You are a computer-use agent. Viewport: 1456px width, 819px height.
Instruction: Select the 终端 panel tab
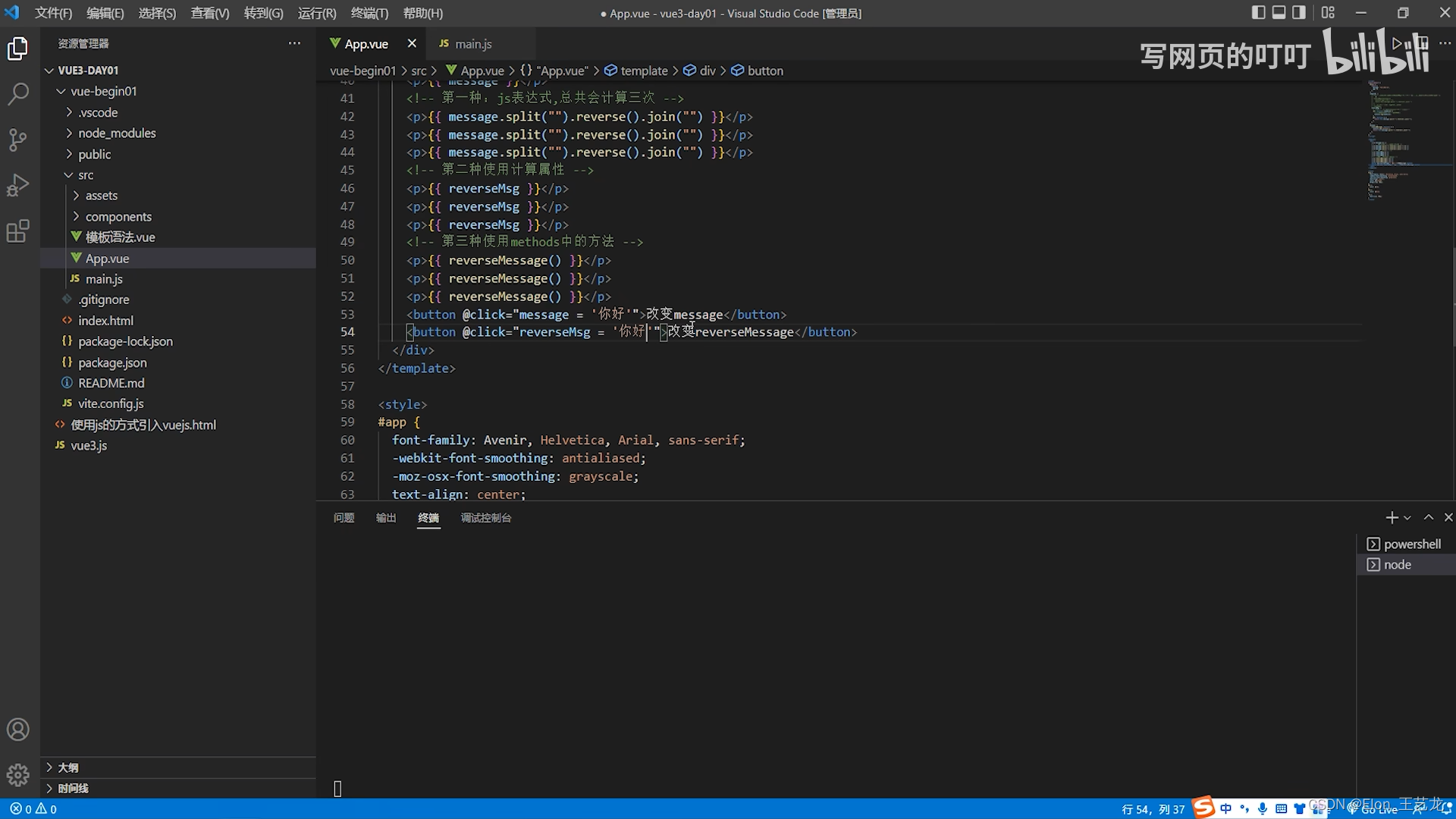point(428,518)
